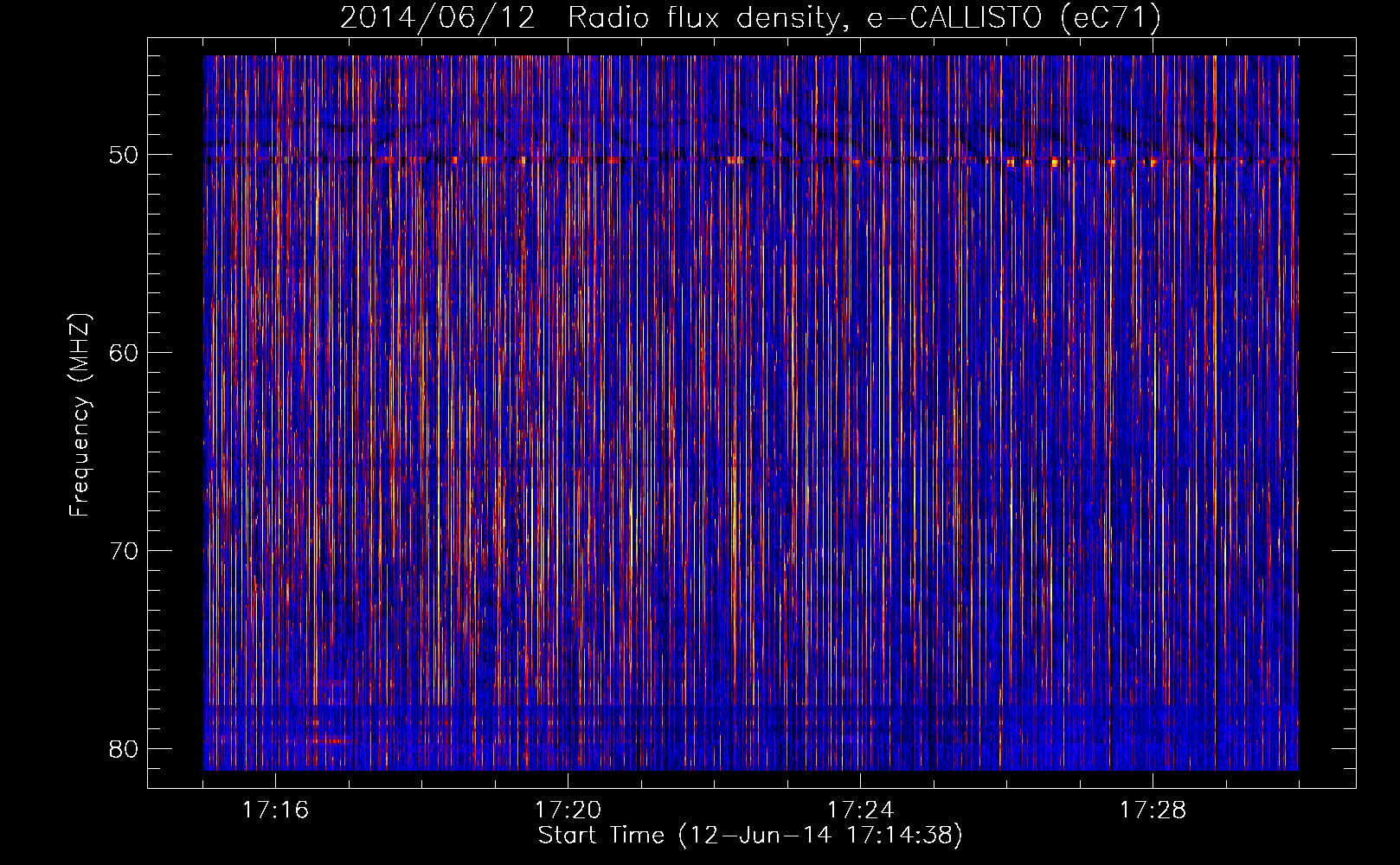Click the 'Start Time (12-Jun-14 17:14:38)' label

click(x=750, y=836)
